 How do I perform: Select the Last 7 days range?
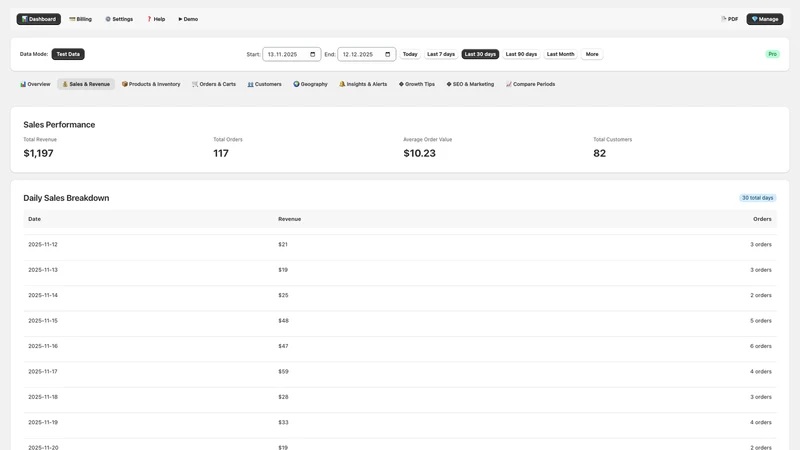tap(441, 54)
